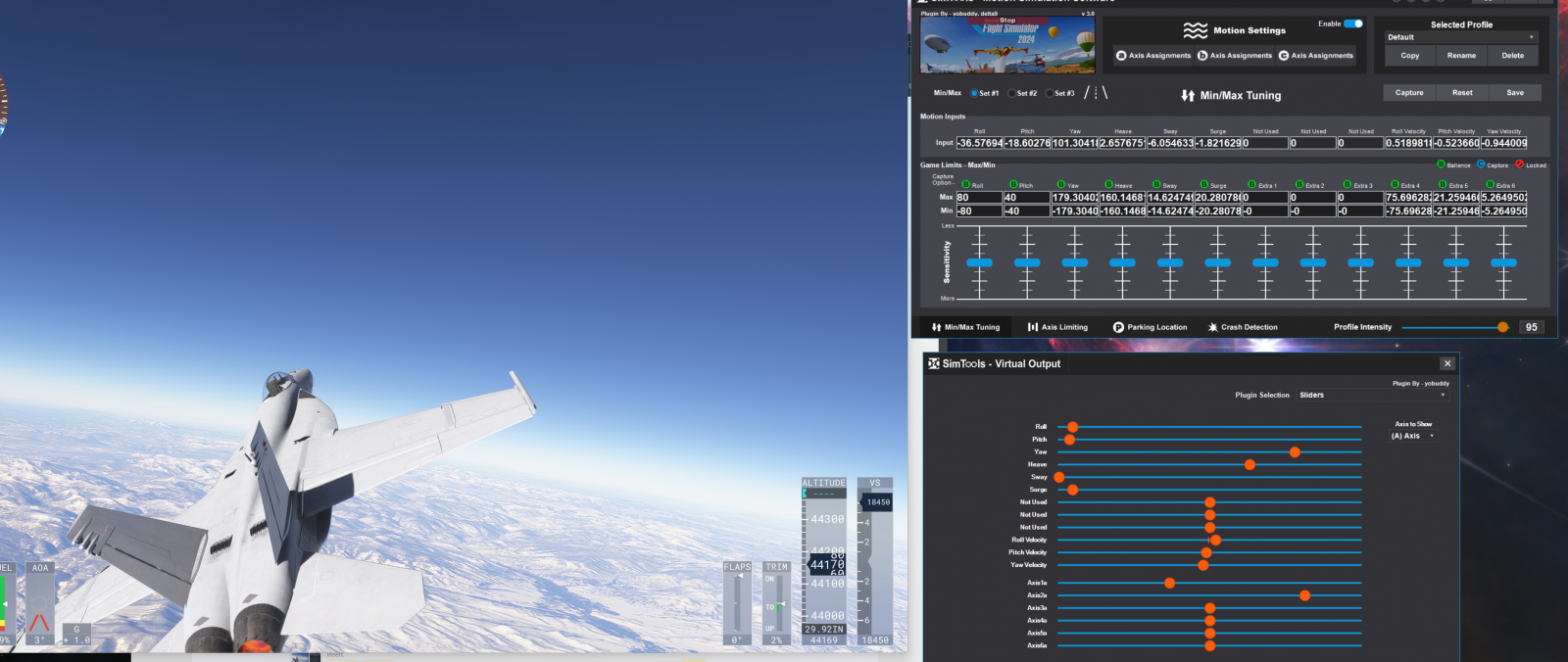The width and height of the screenshot is (1568, 662).
Task: Click the Capture button
Action: pos(1409,92)
